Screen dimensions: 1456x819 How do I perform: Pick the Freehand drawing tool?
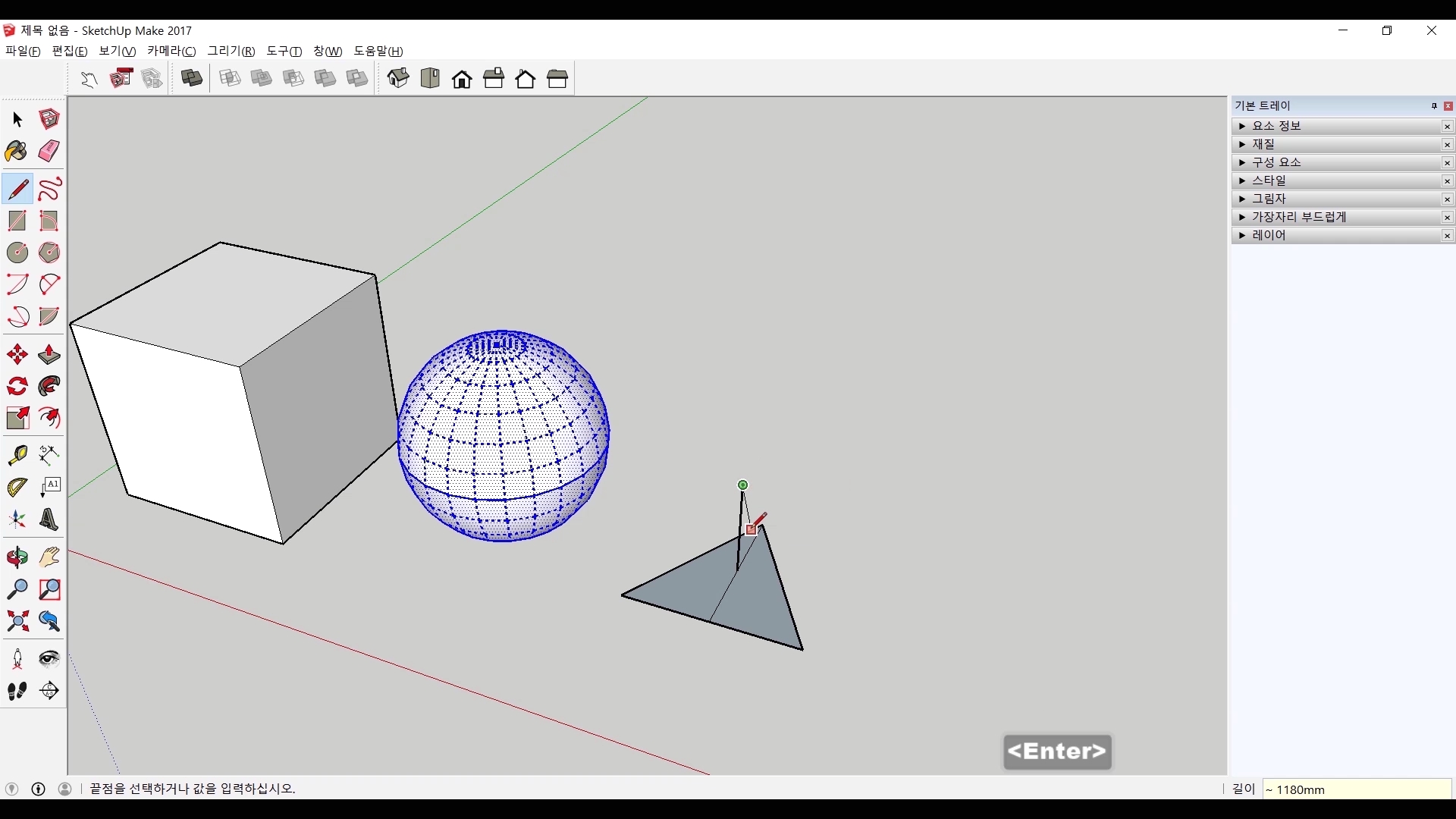pyautogui.click(x=49, y=189)
